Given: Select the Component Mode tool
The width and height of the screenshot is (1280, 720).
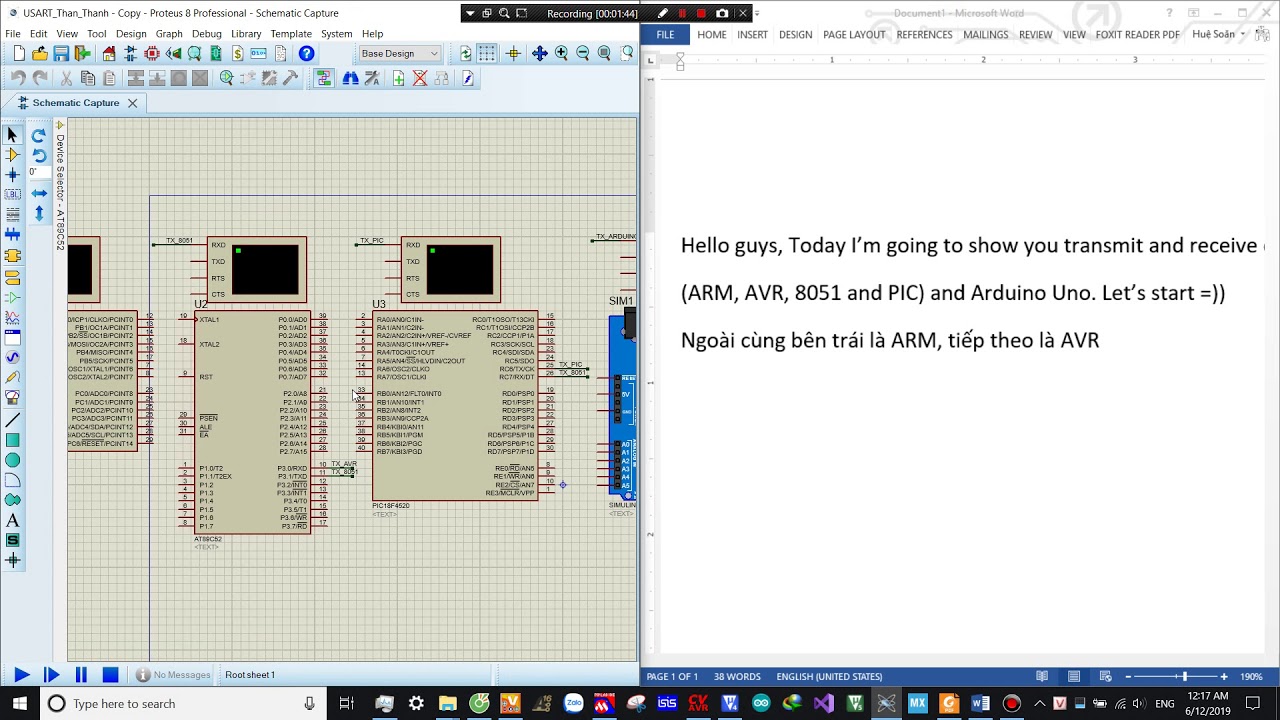Looking at the screenshot, I should [x=12, y=155].
